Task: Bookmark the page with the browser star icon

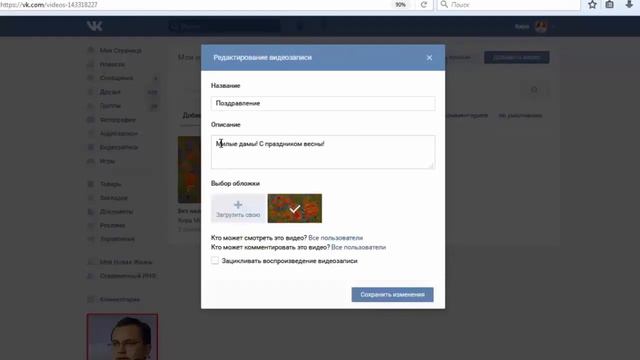Action: click(592, 5)
